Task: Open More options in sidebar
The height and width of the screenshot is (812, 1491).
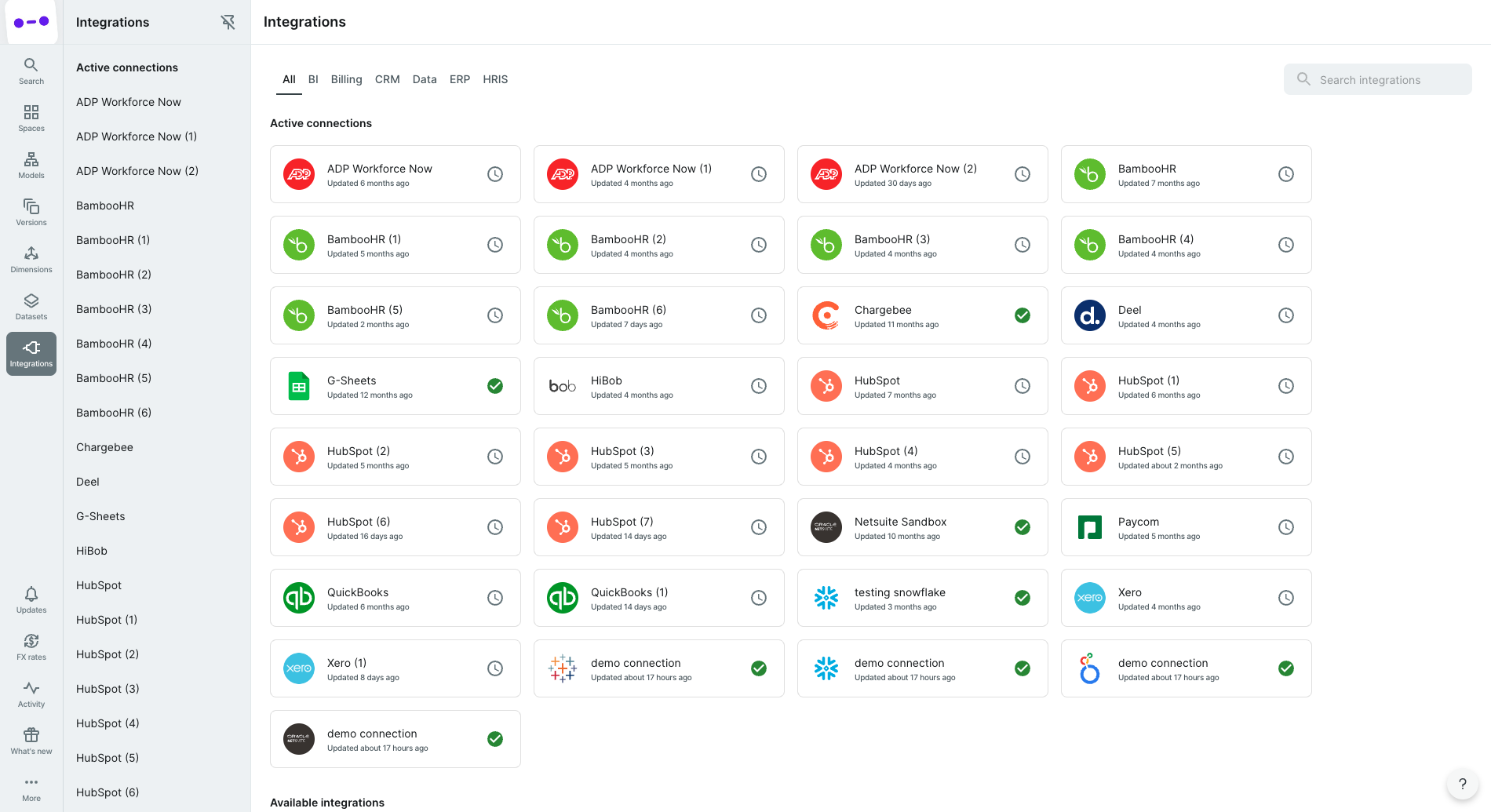Action: tap(31, 788)
